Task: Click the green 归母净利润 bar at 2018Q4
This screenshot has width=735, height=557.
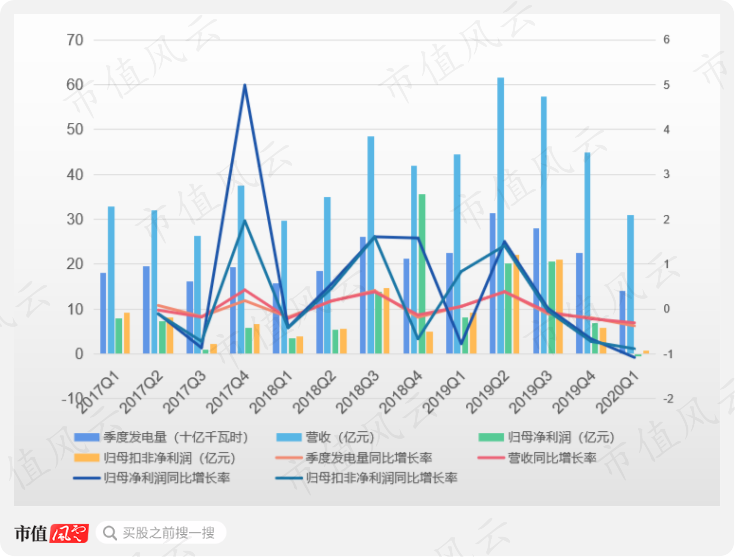Action: tap(422, 274)
